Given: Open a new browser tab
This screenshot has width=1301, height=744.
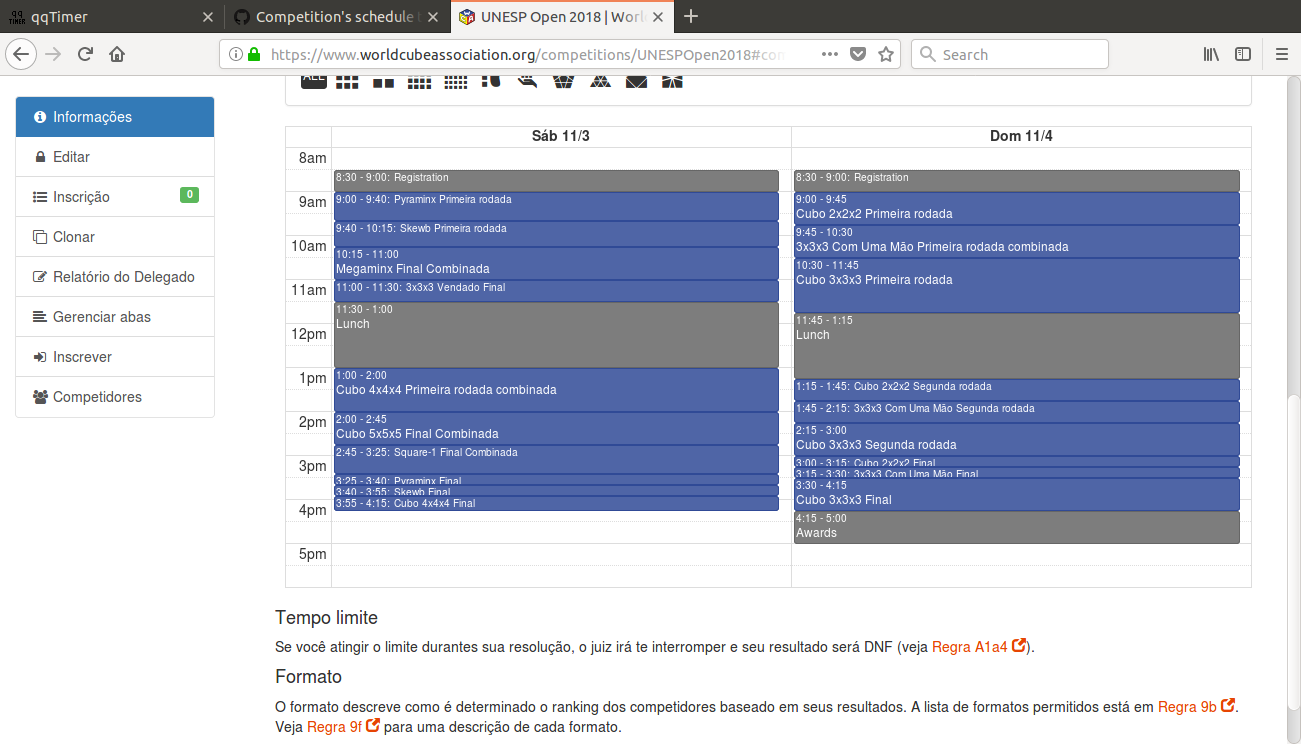Looking at the screenshot, I should click(690, 16).
